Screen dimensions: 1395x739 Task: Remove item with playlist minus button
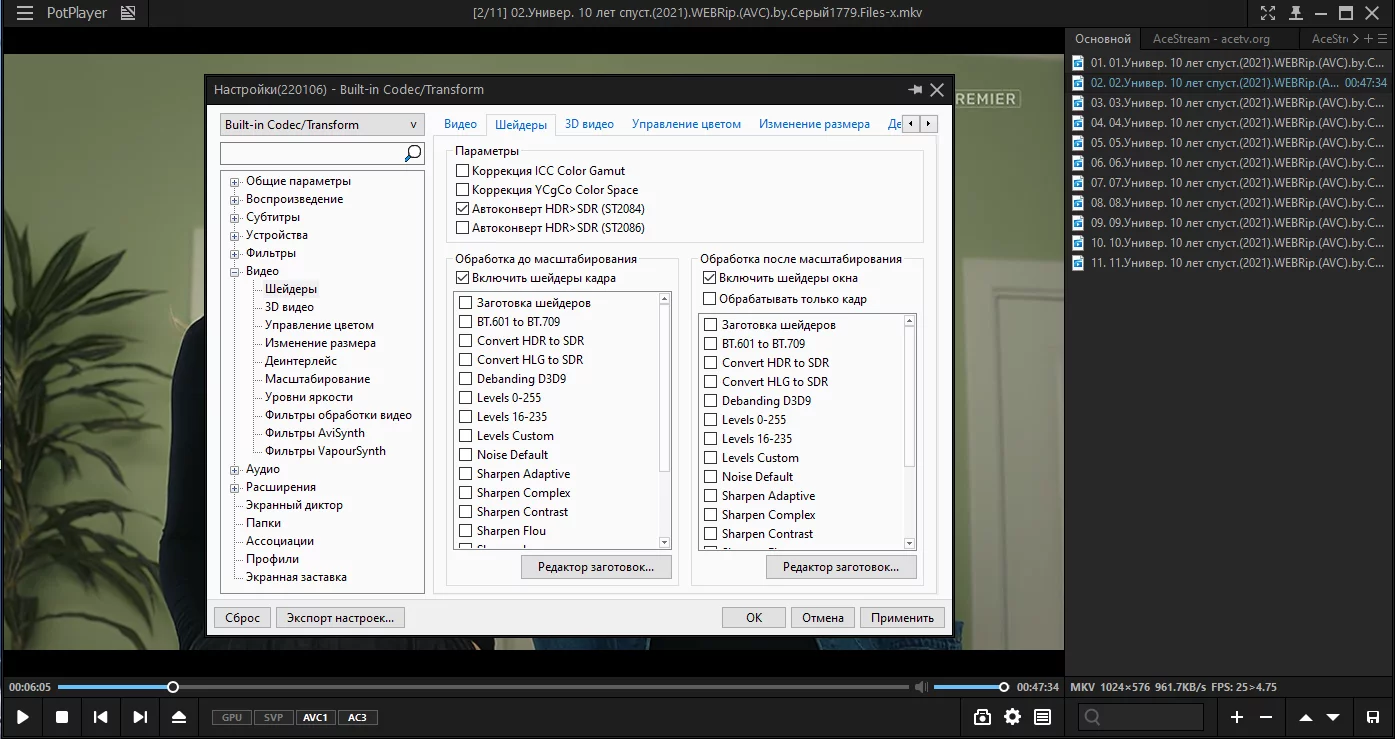(x=1266, y=717)
